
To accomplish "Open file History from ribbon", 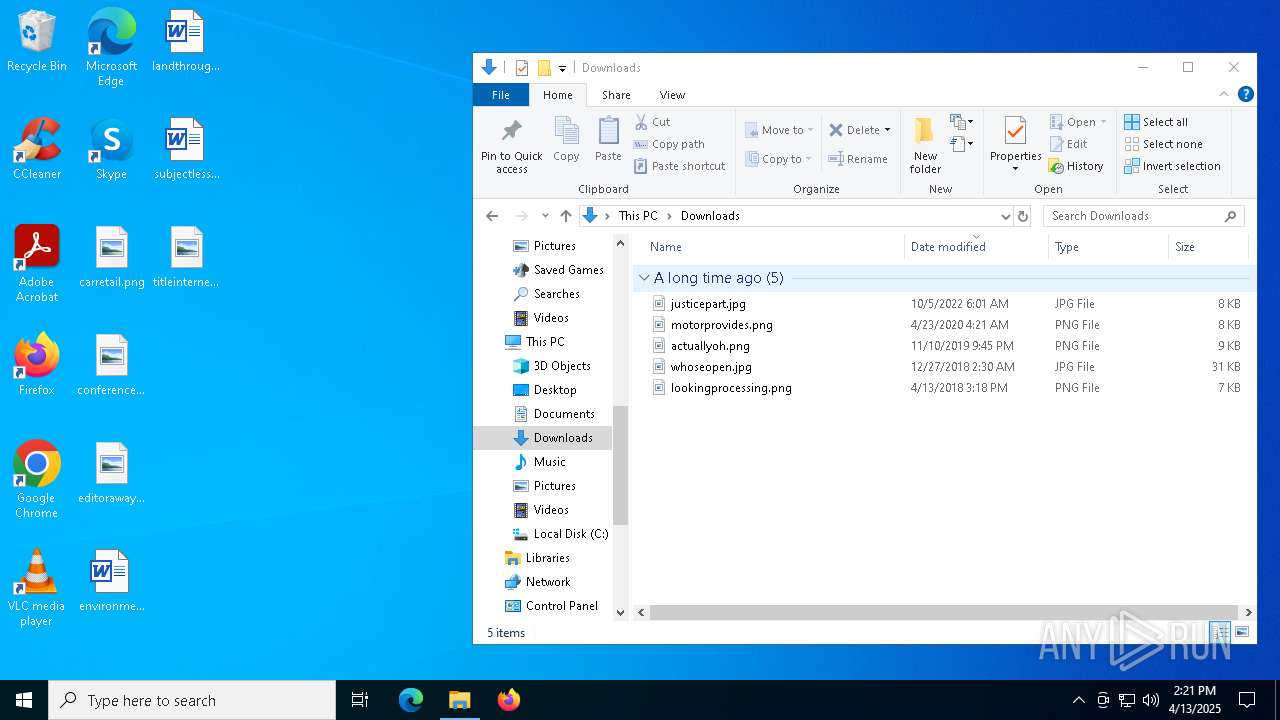I will pos(1076,166).
